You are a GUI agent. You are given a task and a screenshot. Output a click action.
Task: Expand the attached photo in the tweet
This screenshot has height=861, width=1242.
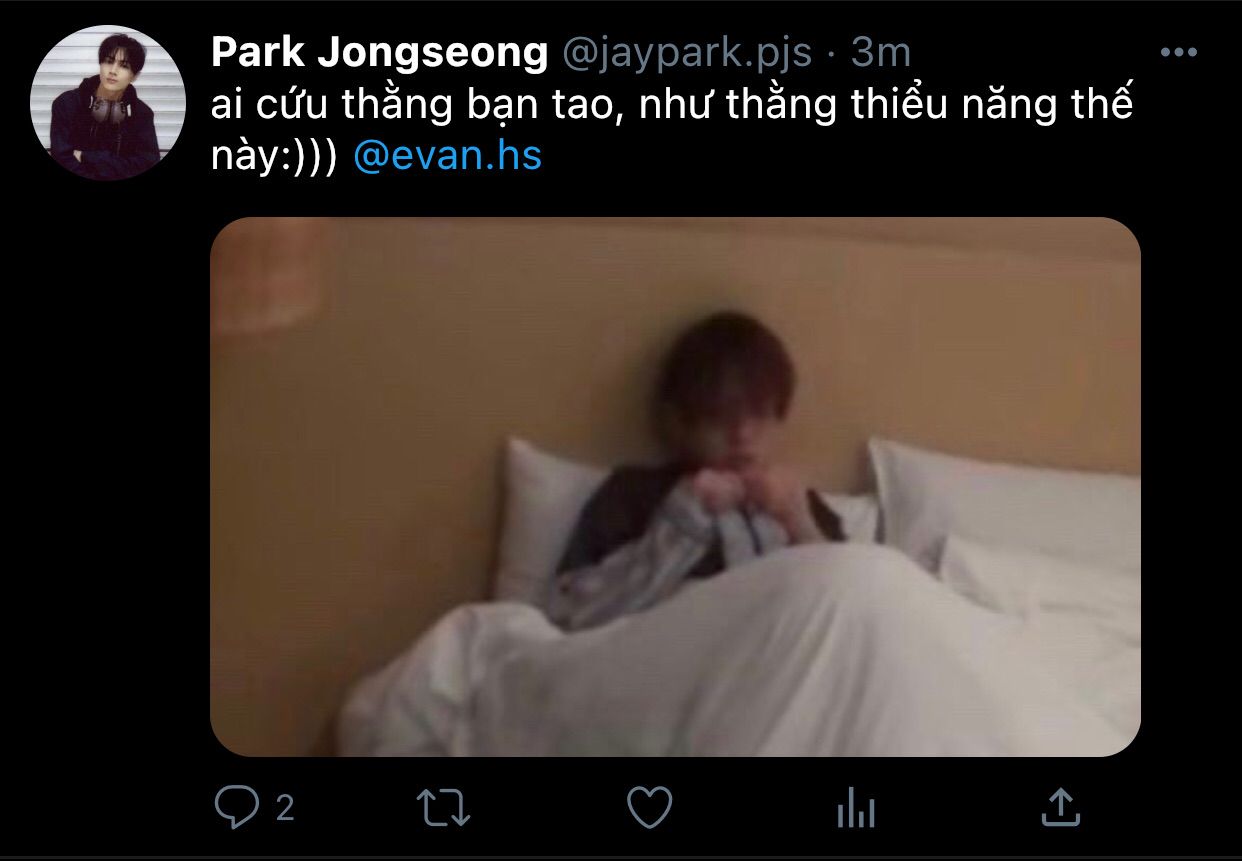click(675, 487)
